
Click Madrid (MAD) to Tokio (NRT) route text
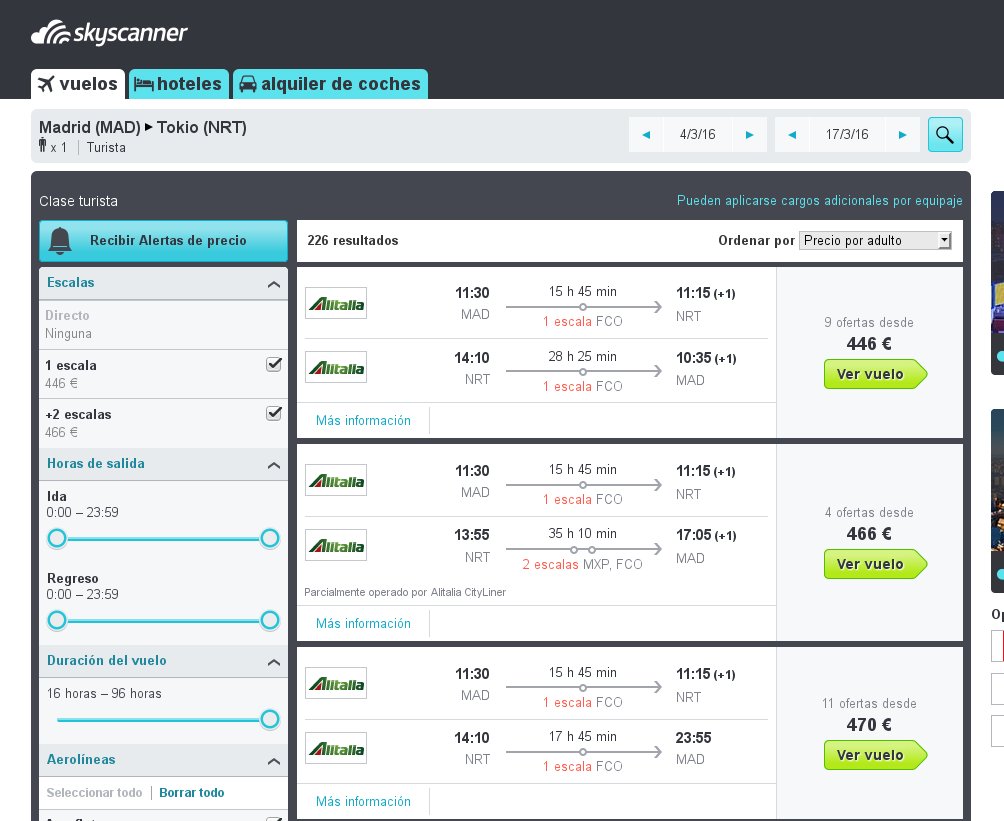tap(143, 127)
